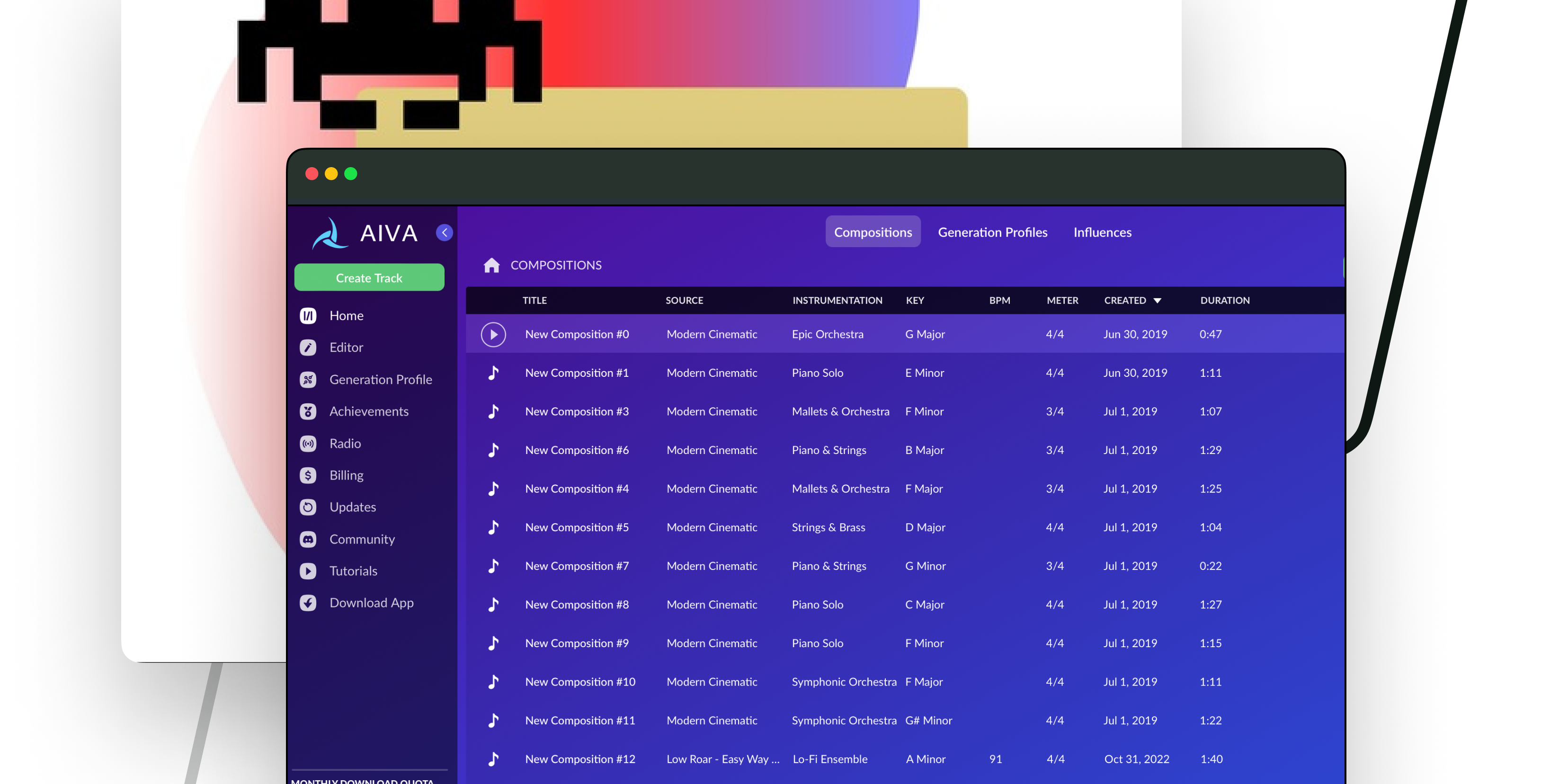The height and width of the screenshot is (784, 1568).
Task: Click the Billing dollar icon
Action: pos(308,475)
